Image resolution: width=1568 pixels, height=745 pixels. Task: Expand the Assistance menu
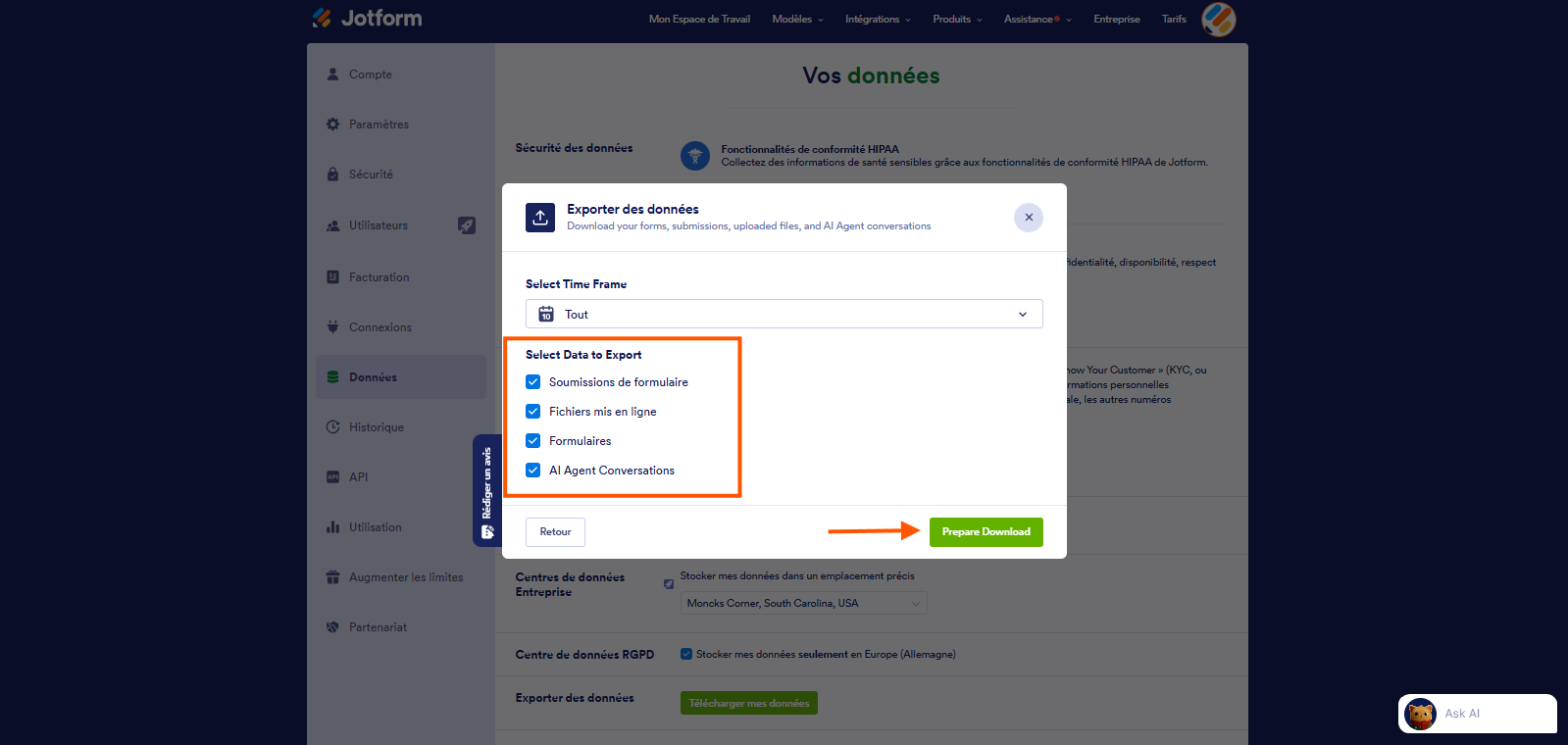pos(1037,19)
